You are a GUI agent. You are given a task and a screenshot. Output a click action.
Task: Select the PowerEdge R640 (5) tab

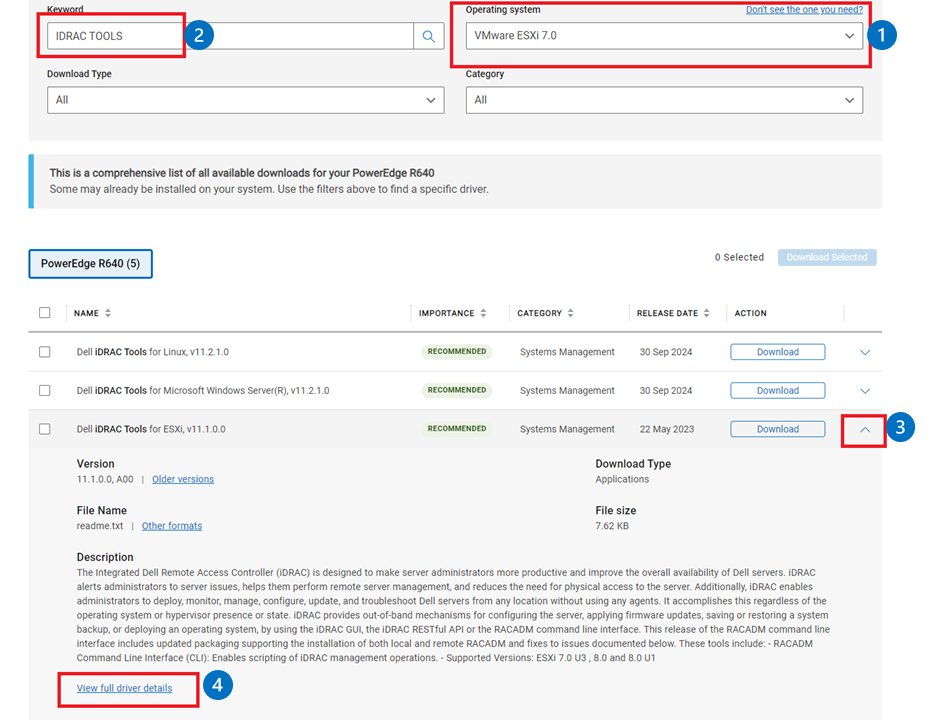point(90,263)
